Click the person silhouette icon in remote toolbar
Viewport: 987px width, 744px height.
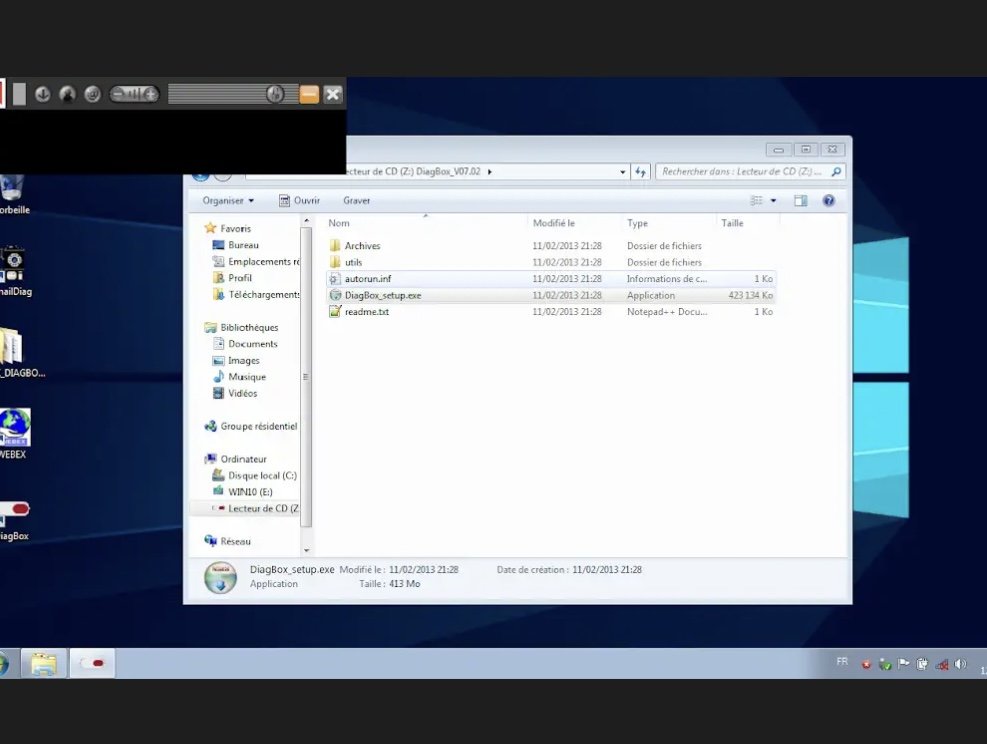point(67,94)
